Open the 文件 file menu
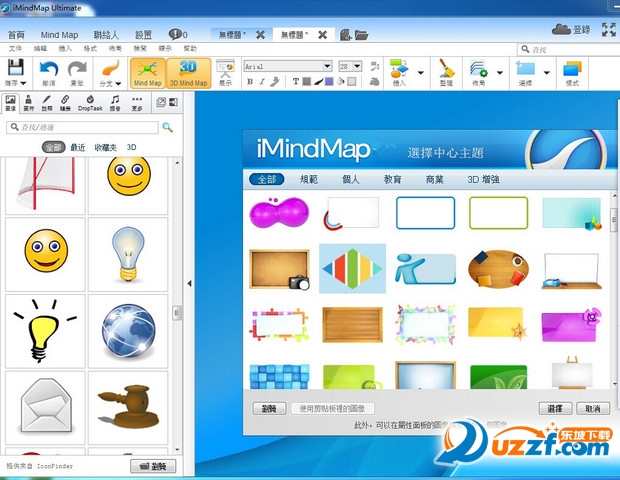This screenshot has height=480, width=620. 15,48
